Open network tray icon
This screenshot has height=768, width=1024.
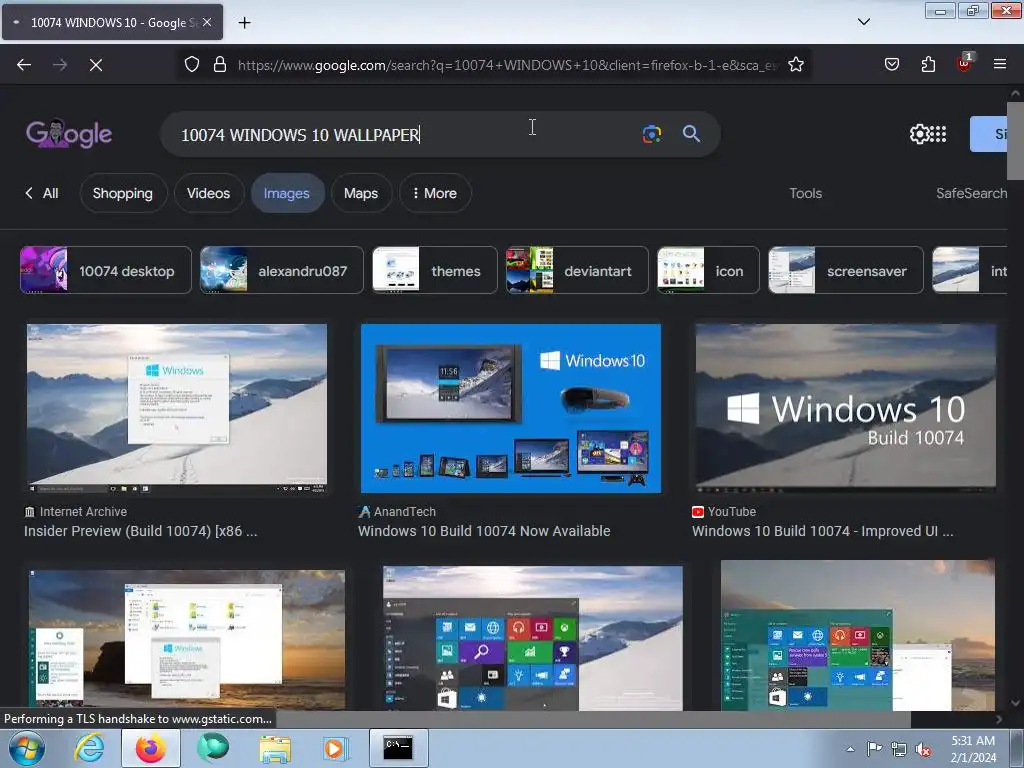[899, 749]
